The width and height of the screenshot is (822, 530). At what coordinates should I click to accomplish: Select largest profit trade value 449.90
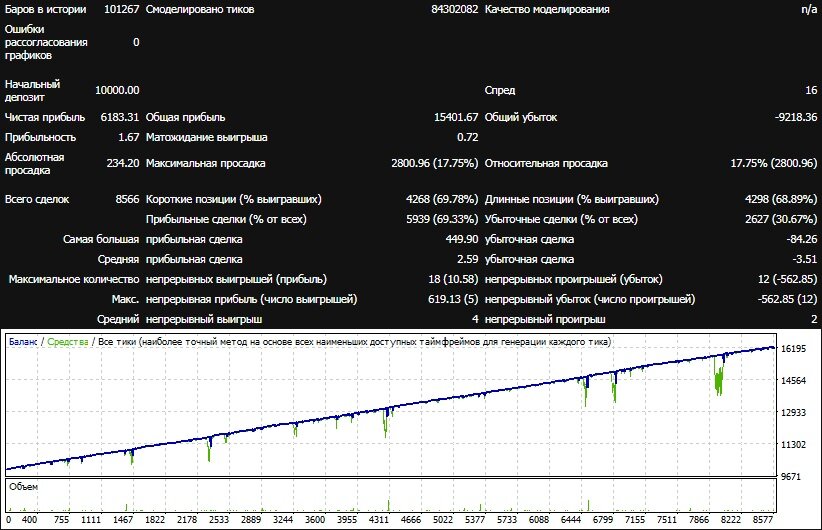[462, 239]
